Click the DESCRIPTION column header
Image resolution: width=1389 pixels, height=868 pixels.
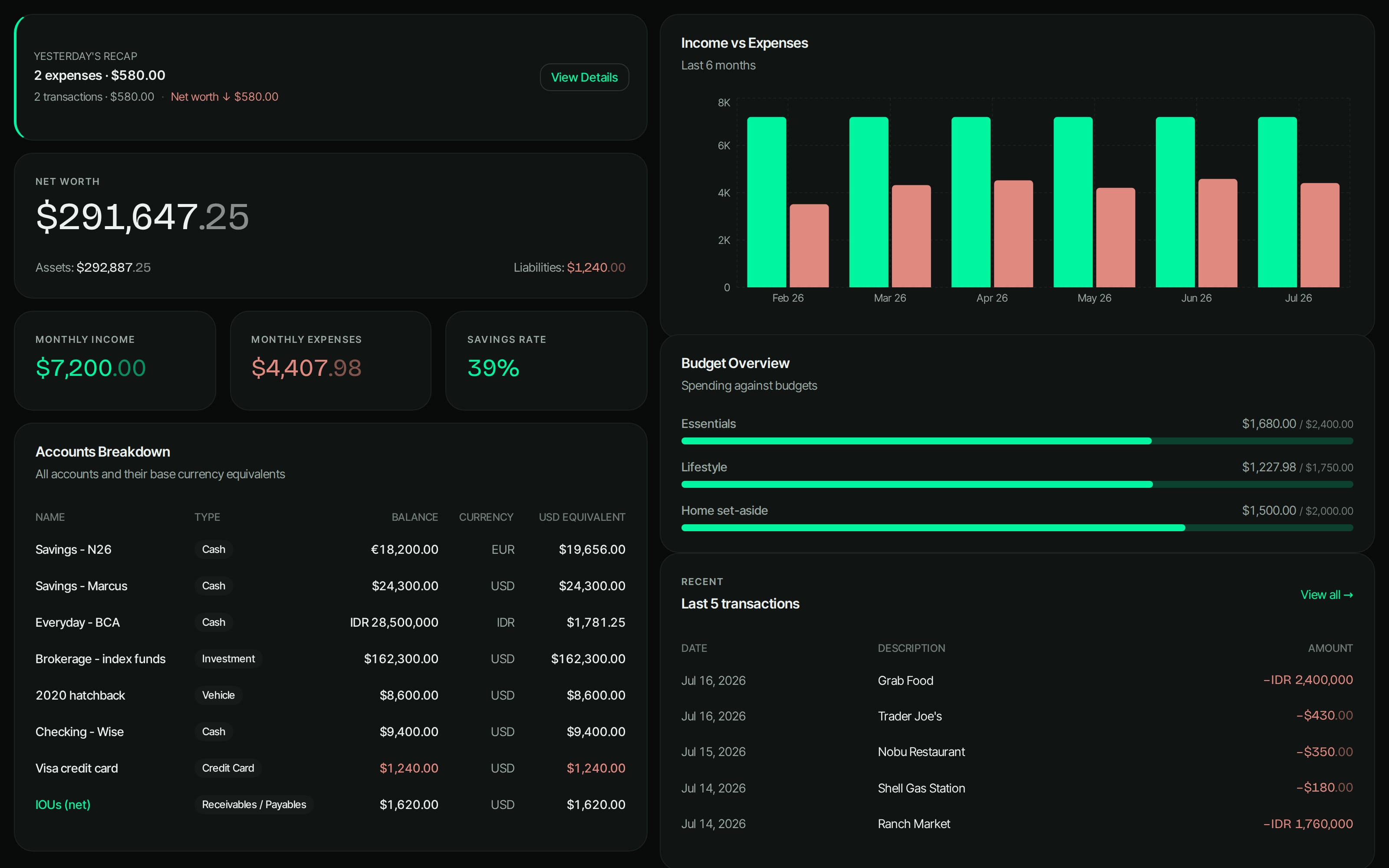(x=912, y=648)
